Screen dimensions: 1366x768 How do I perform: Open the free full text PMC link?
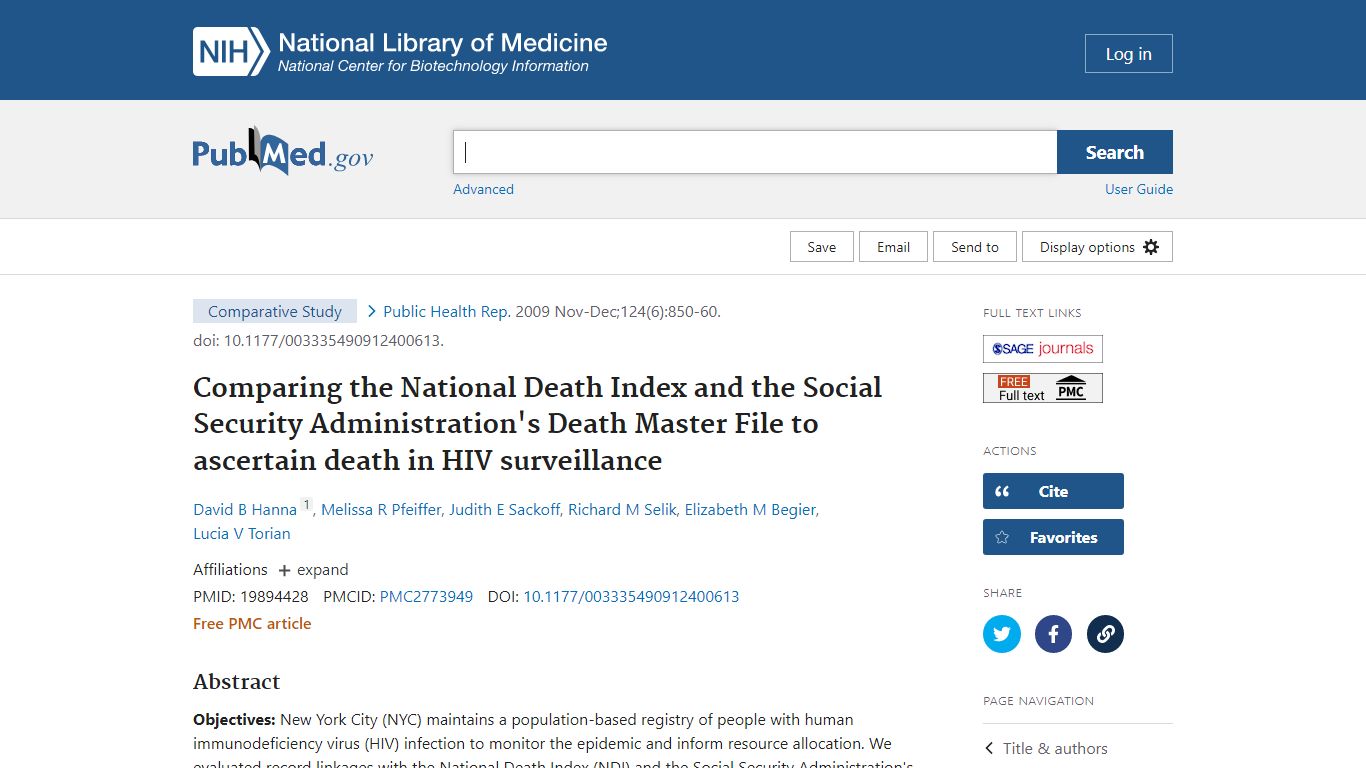(1043, 388)
